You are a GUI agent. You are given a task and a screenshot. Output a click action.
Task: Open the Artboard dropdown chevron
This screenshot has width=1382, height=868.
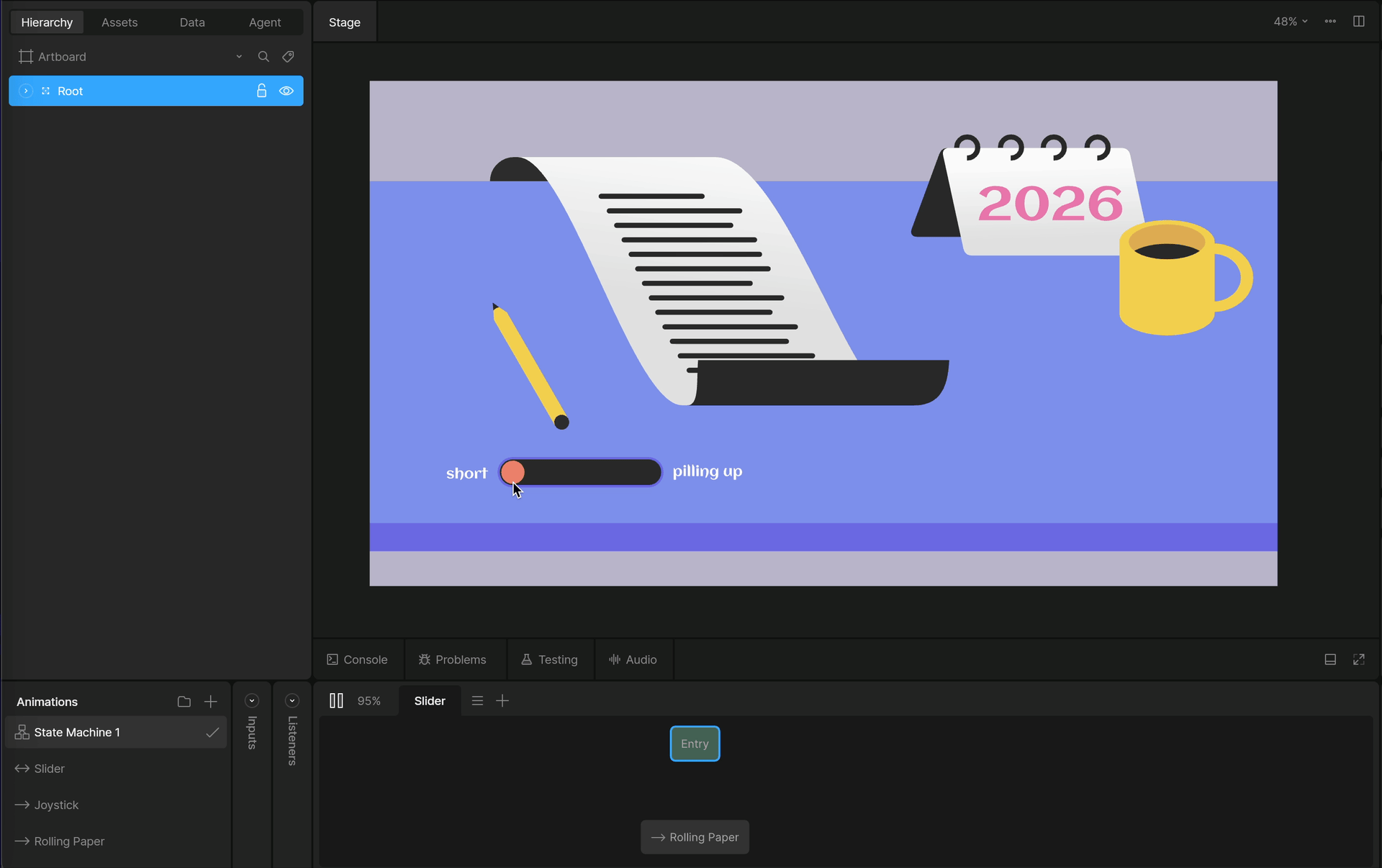click(239, 57)
